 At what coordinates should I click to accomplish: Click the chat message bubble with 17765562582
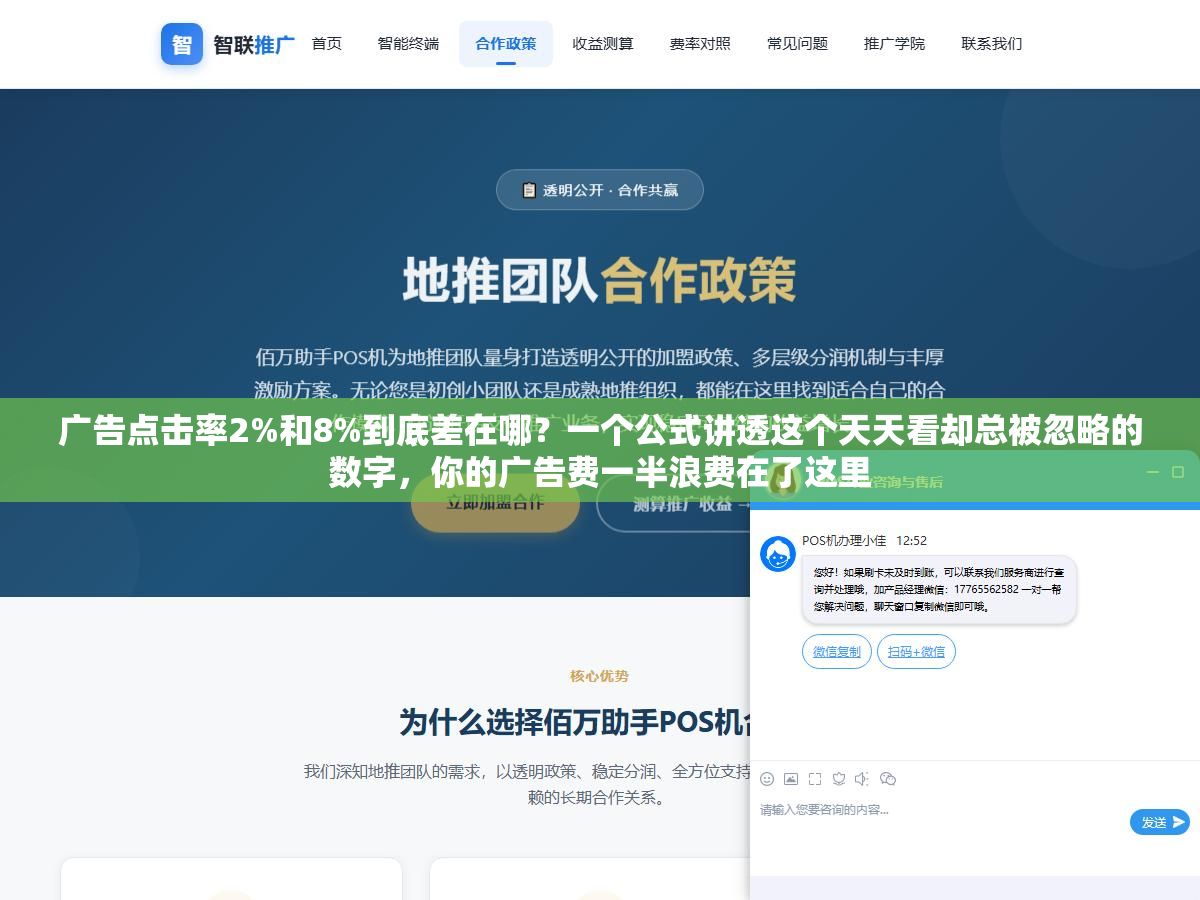pos(939,590)
